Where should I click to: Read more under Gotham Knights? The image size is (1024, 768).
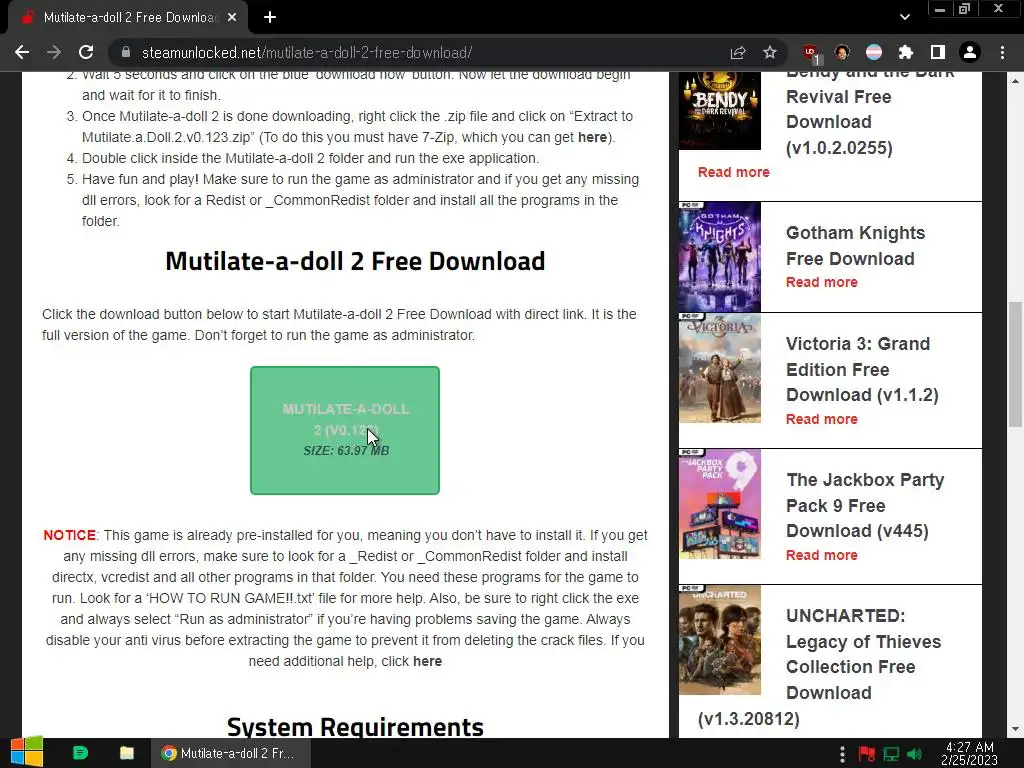[x=822, y=282]
